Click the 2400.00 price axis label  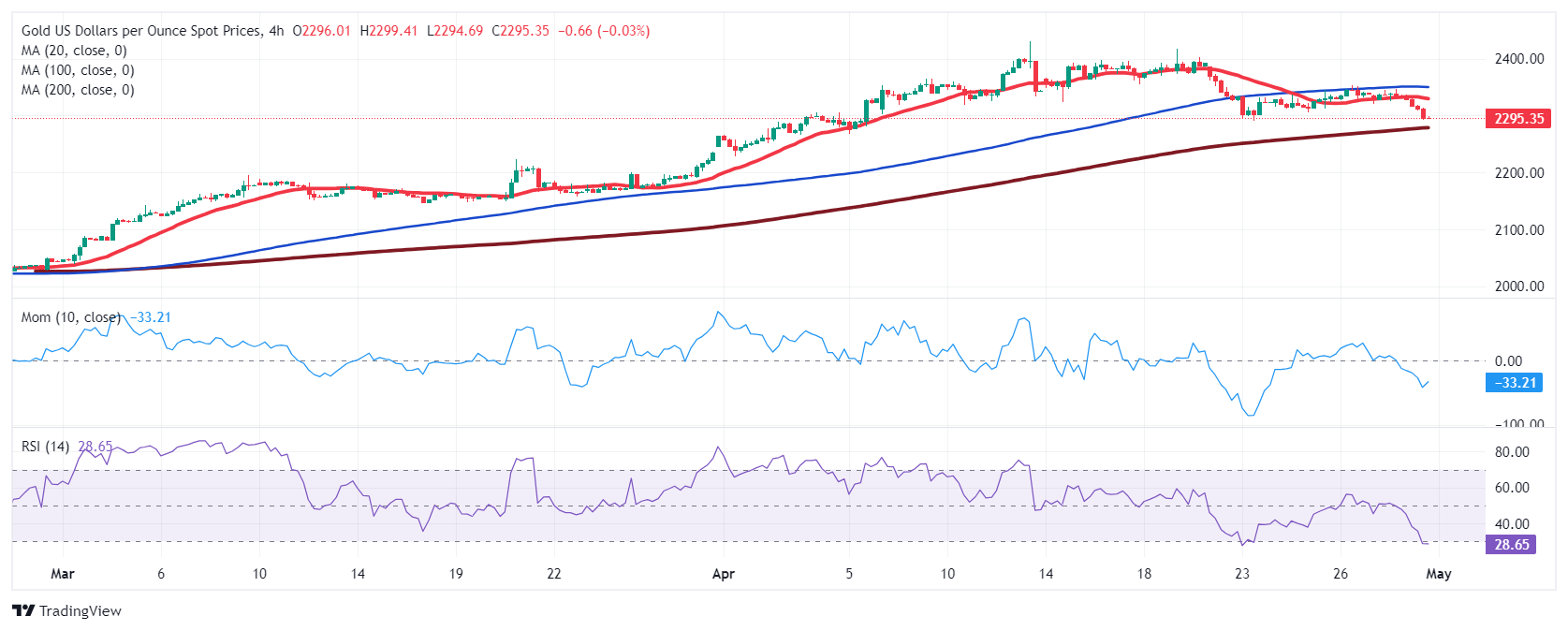click(x=1518, y=59)
